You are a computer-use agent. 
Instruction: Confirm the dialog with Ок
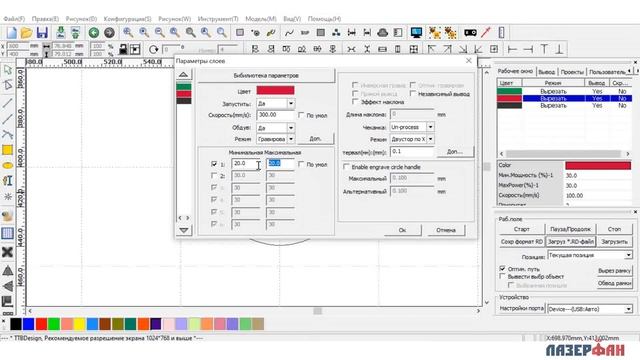(402, 230)
